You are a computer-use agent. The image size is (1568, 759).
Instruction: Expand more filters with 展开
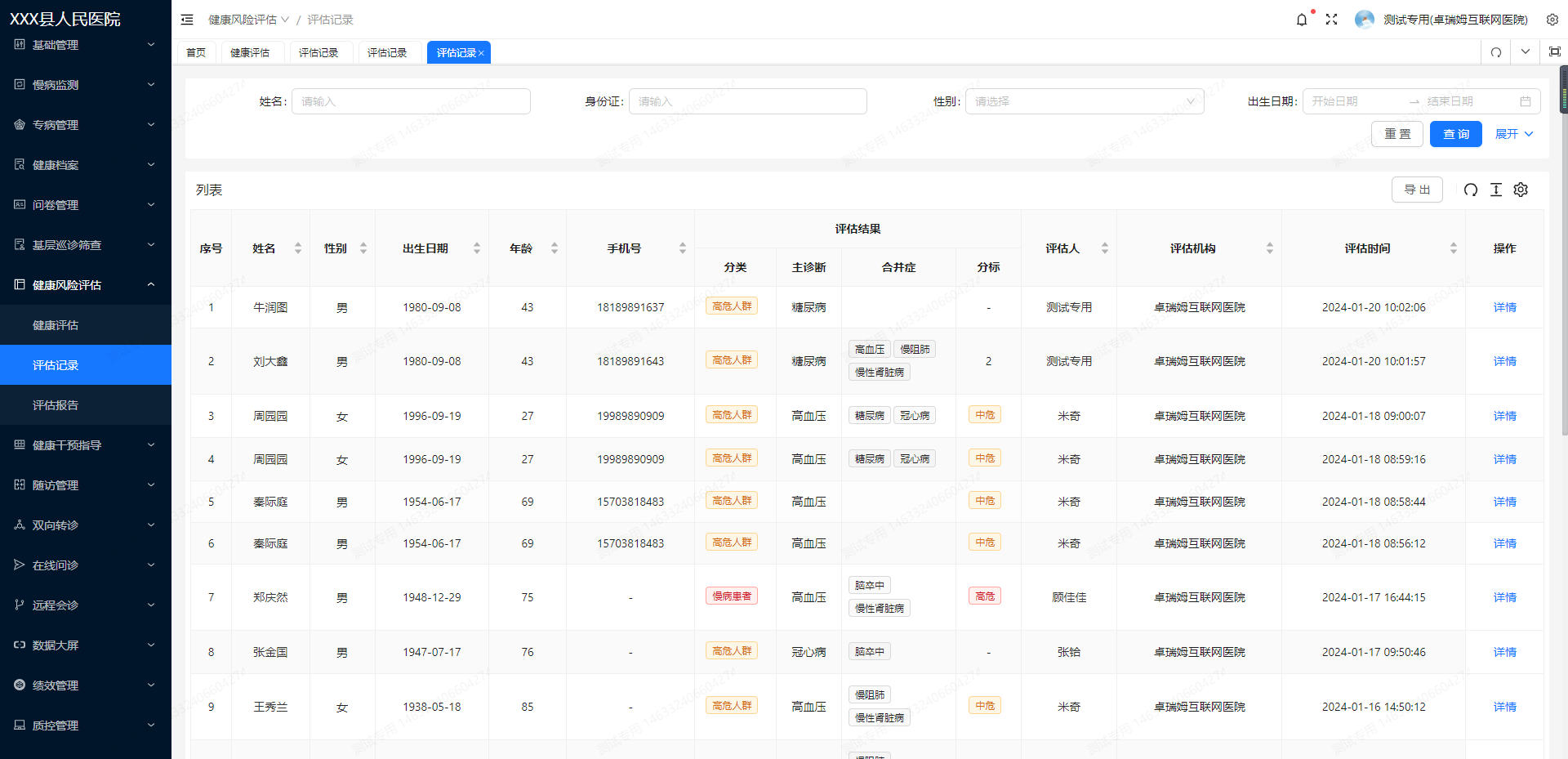(1514, 134)
